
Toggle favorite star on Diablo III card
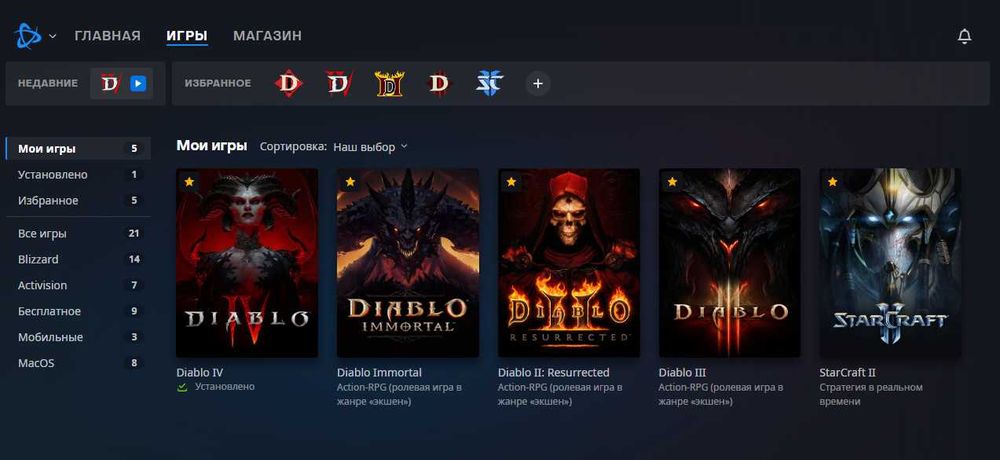672,182
